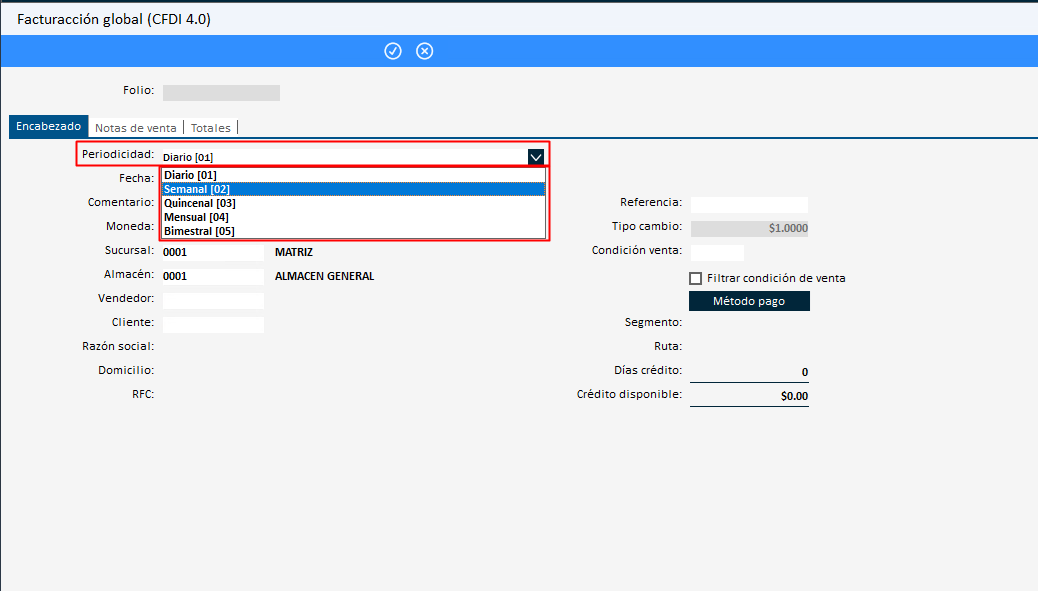Choose Bimestral [05] option

pyautogui.click(x=199, y=231)
